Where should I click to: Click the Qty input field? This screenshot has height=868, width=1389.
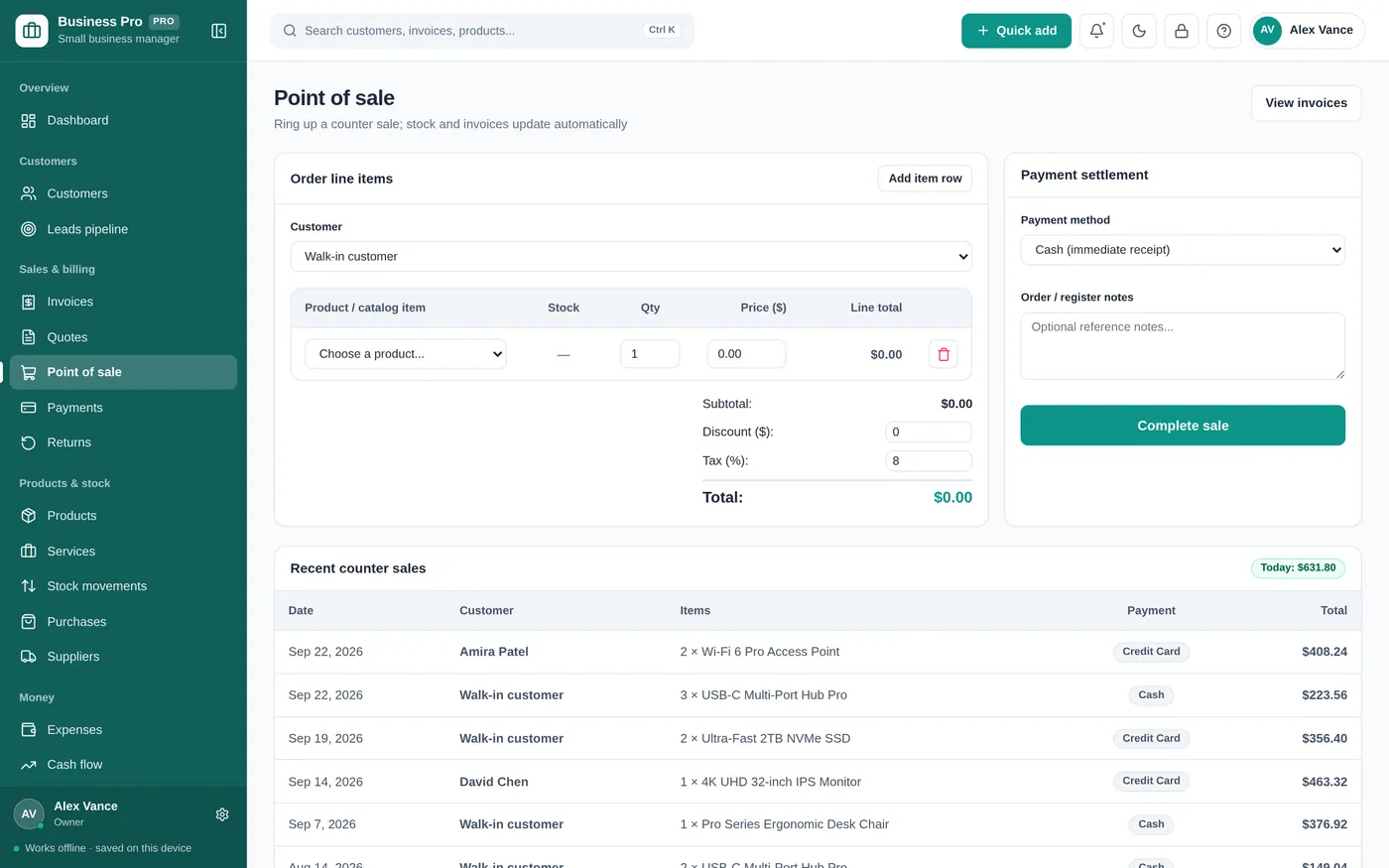point(650,354)
